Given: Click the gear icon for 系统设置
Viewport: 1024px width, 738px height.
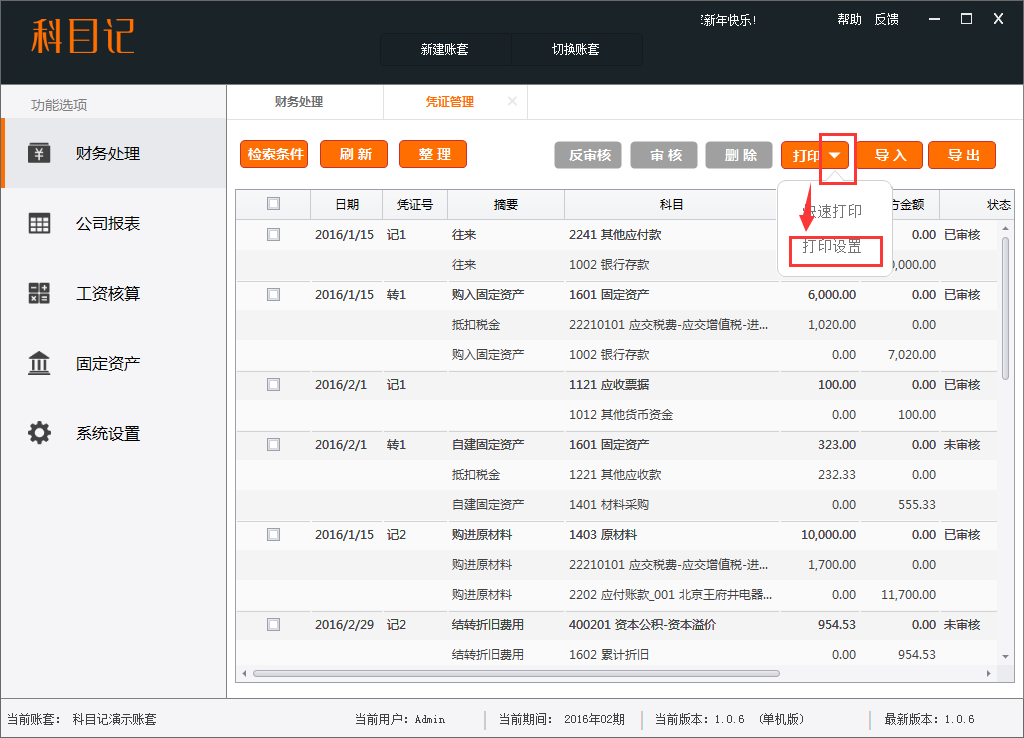Looking at the screenshot, I should pos(39,434).
